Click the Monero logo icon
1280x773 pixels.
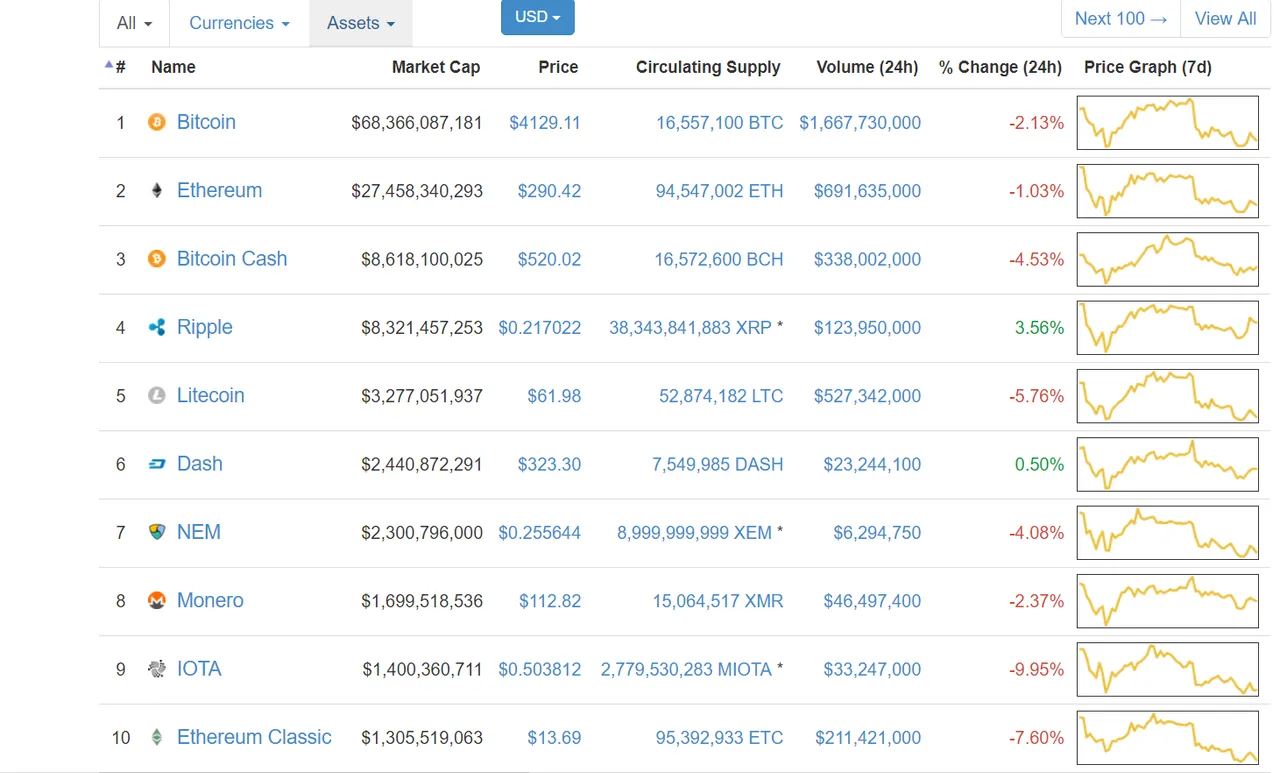(156, 601)
